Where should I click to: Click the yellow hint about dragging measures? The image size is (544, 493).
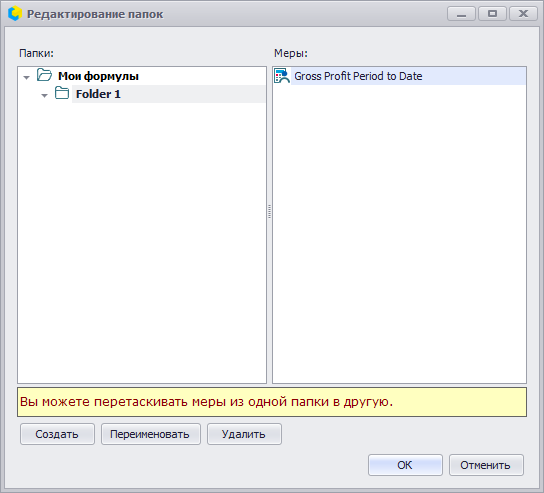(272, 402)
